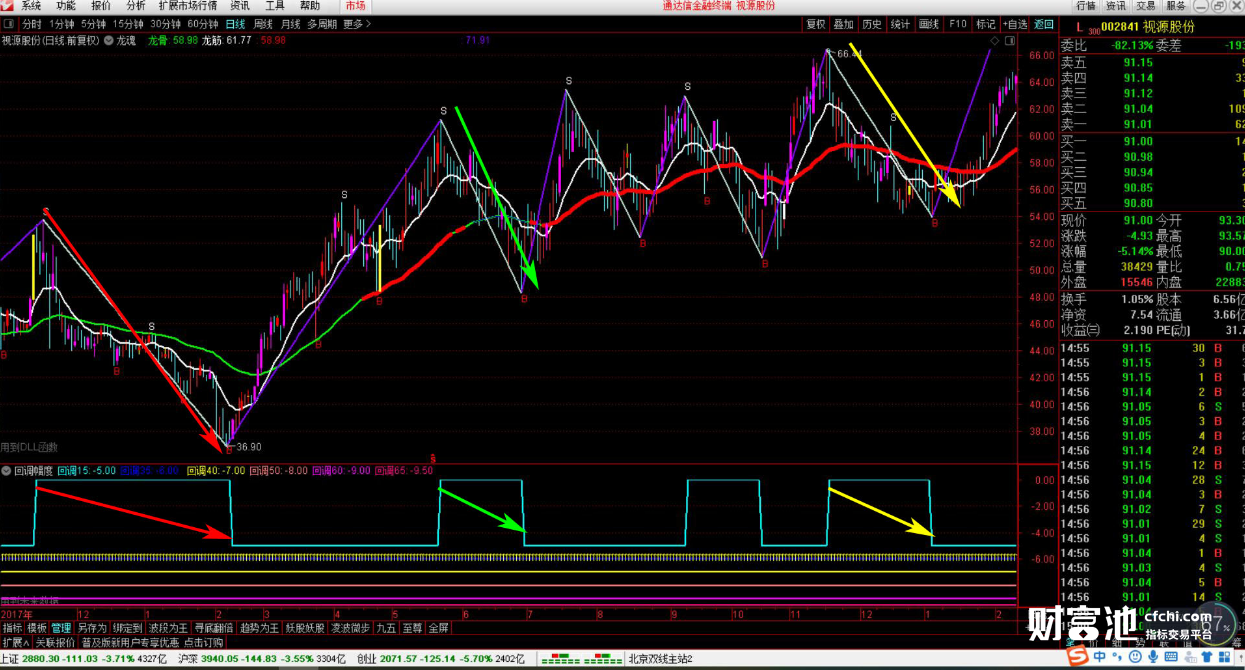Viewport: 1245px width, 670px height.
Task: Open the round chevron icon beside 龙魂
Action: pos(109,41)
